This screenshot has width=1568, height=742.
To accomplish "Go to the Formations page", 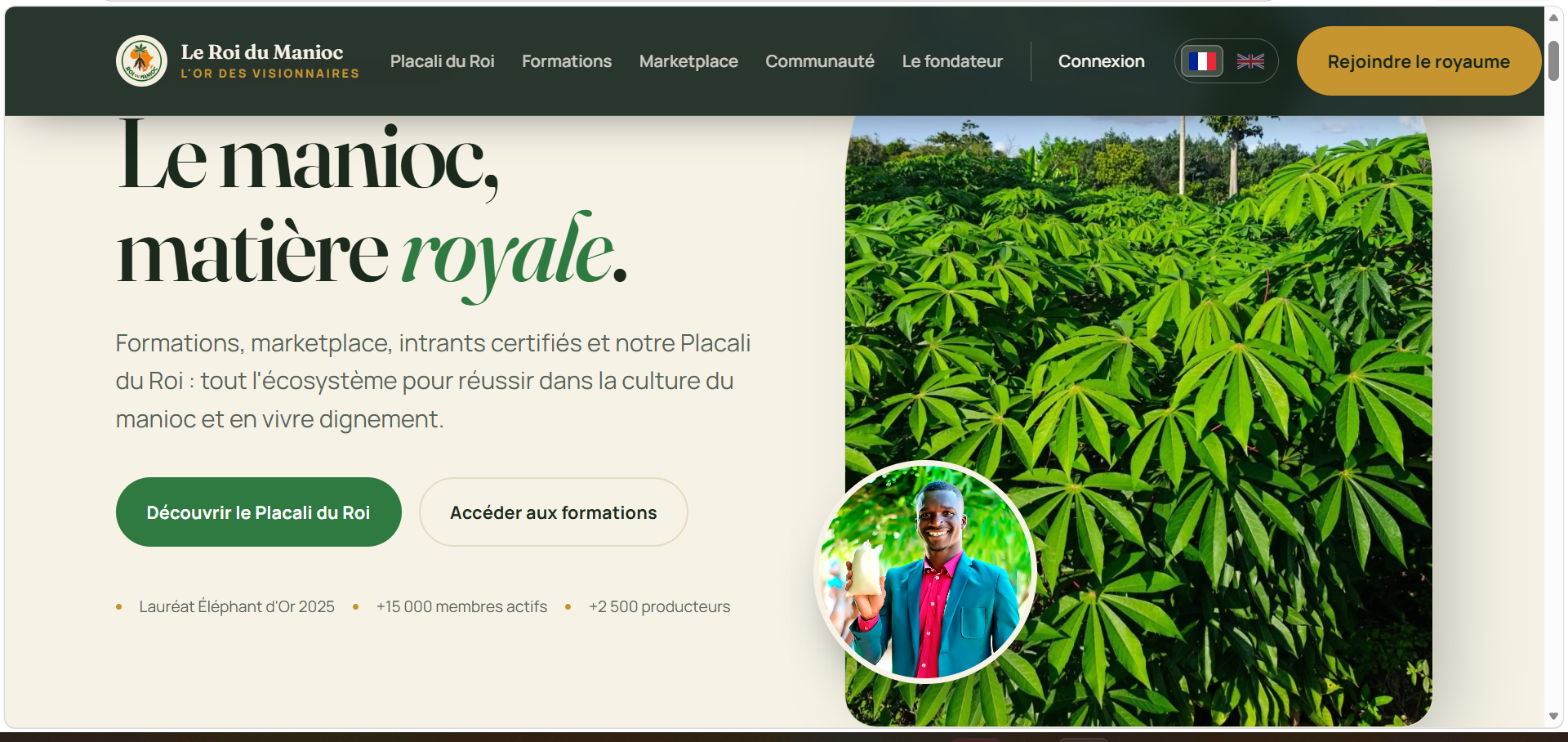I will (567, 61).
